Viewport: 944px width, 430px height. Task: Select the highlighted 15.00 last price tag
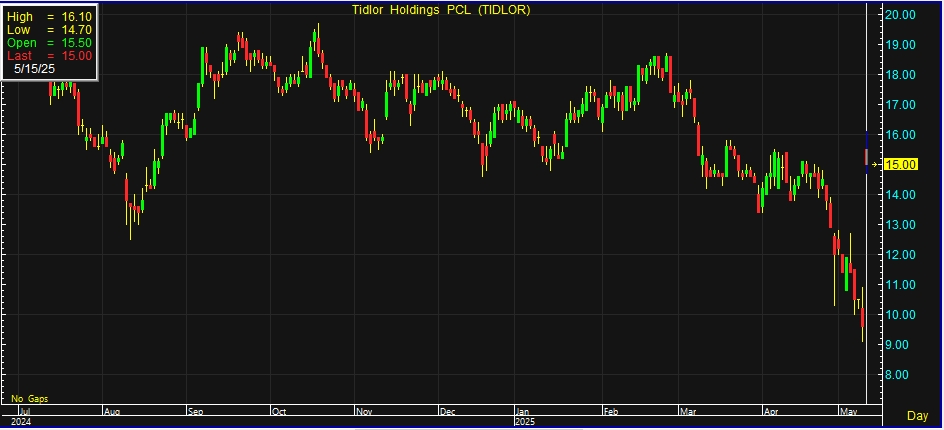click(901, 164)
